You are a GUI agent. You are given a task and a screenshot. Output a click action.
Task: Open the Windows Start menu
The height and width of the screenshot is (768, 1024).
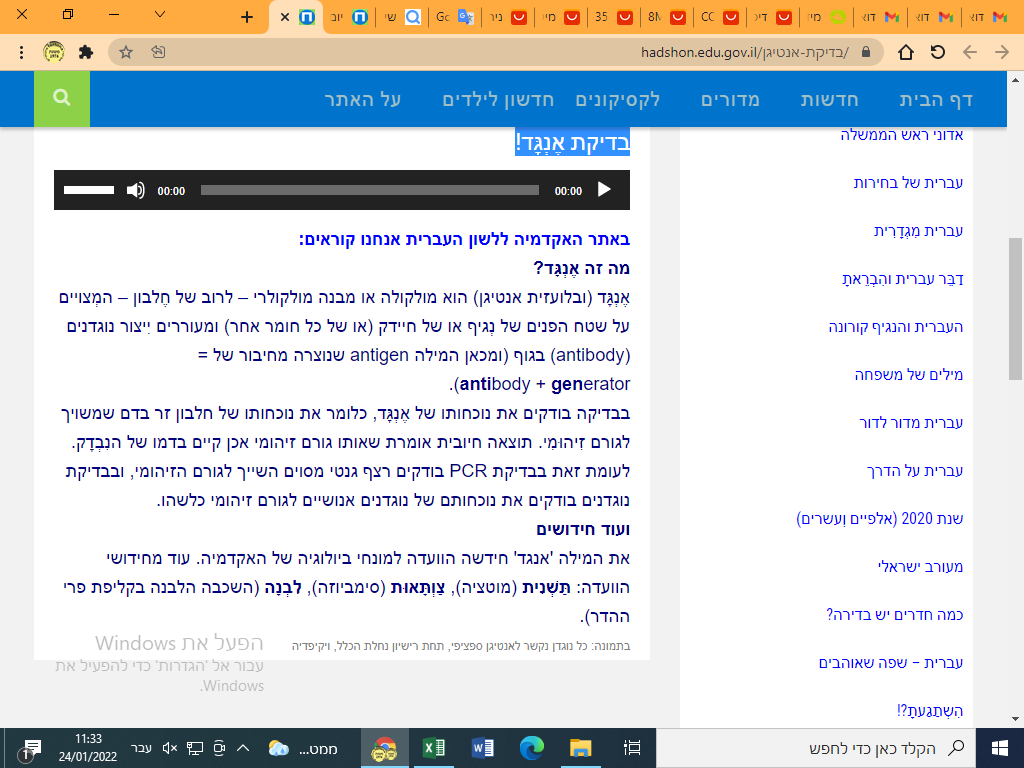[x=1000, y=748]
